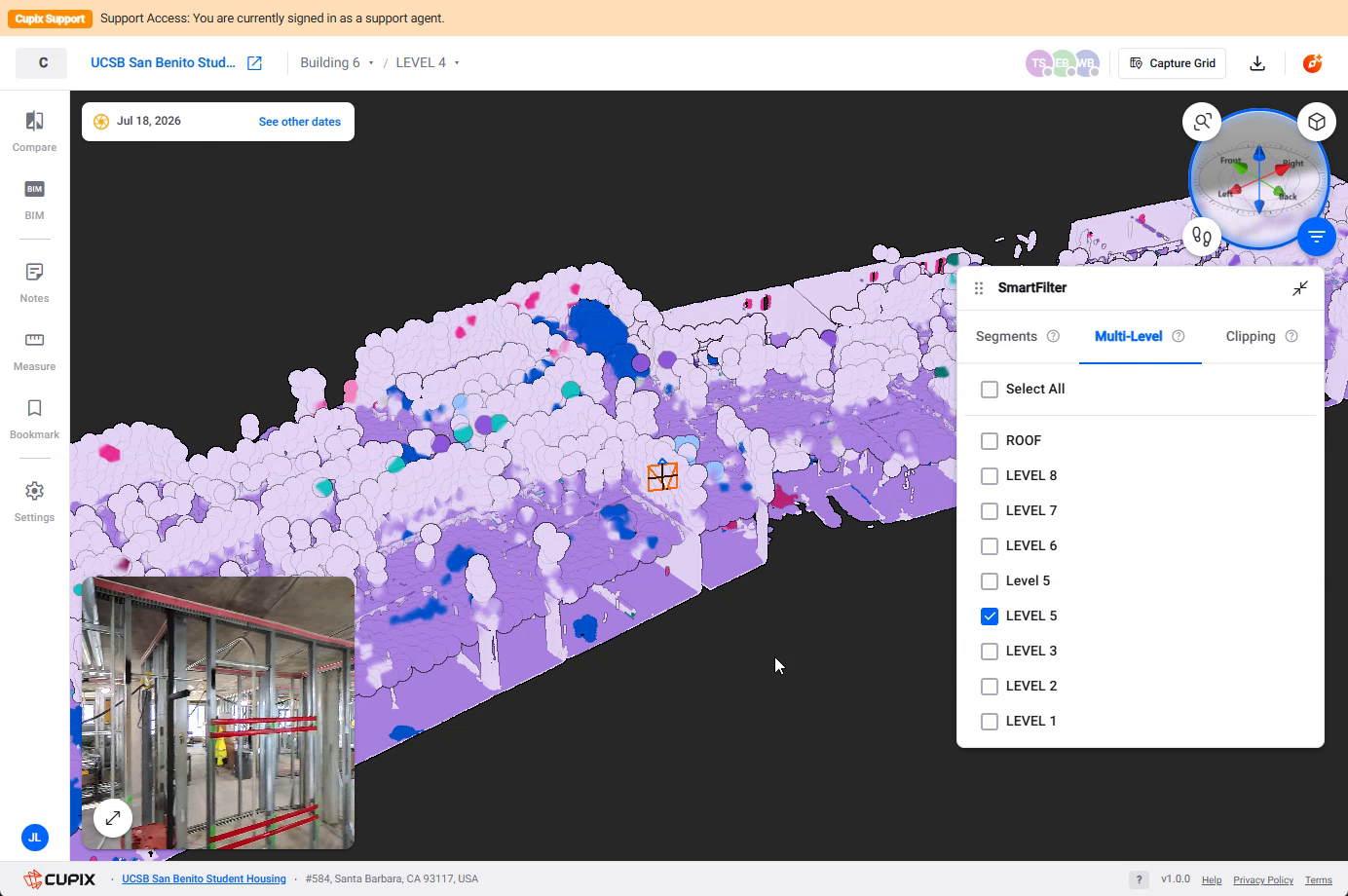Select the Multi-Level tab
Screen dimensions: 1348x896
(1128, 337)
